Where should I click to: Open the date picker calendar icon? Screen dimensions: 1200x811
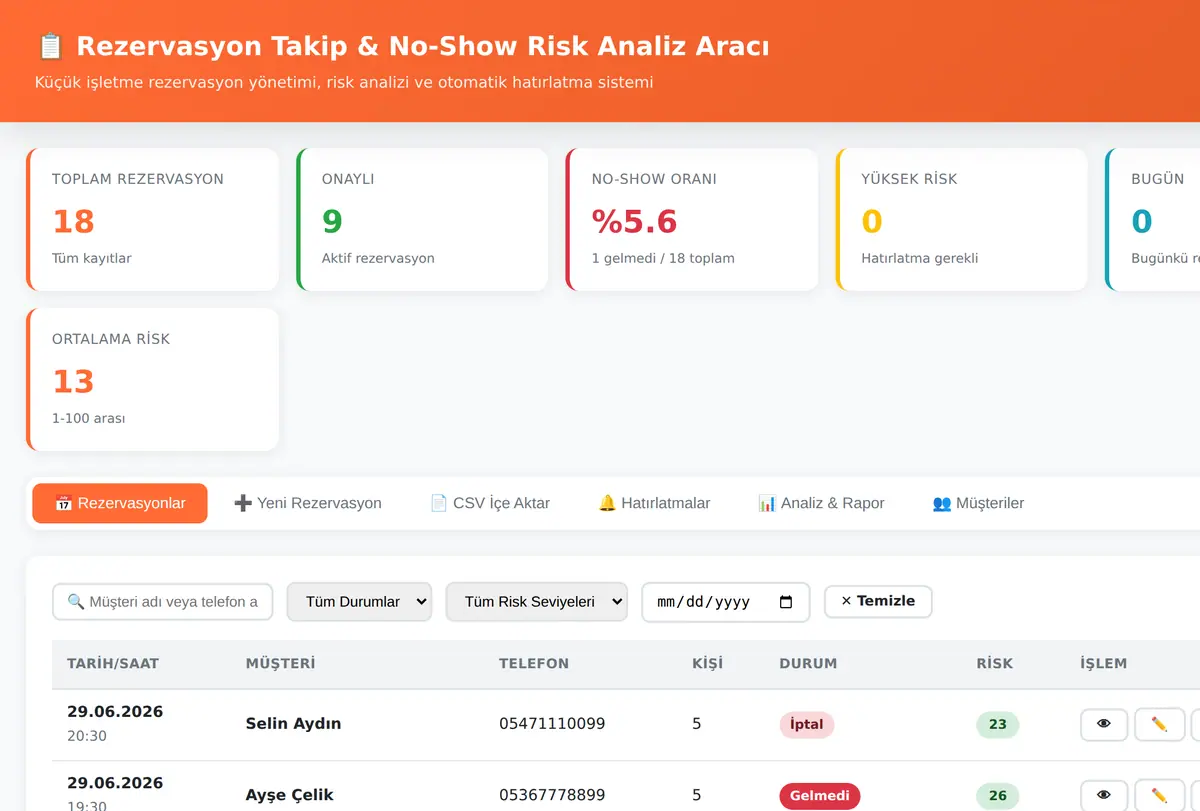(786, 602)
